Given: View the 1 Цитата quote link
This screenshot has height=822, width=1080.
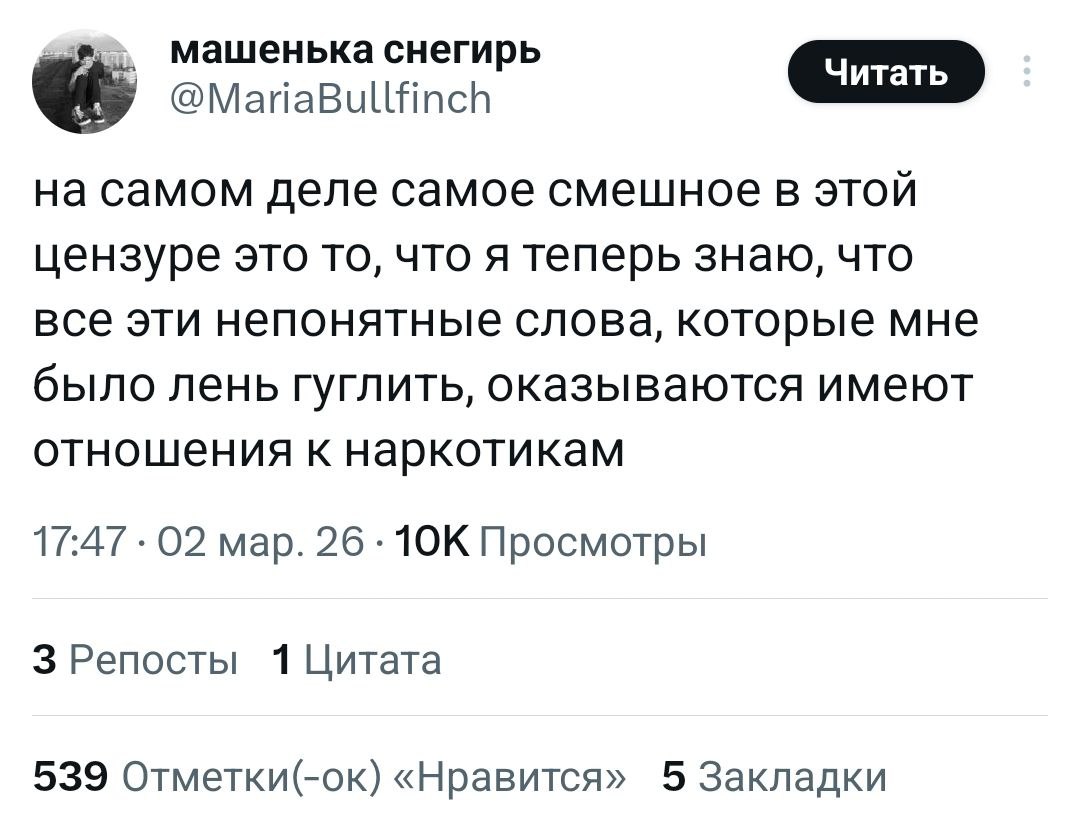Looking at the screenshot, I should pos(357,660).
